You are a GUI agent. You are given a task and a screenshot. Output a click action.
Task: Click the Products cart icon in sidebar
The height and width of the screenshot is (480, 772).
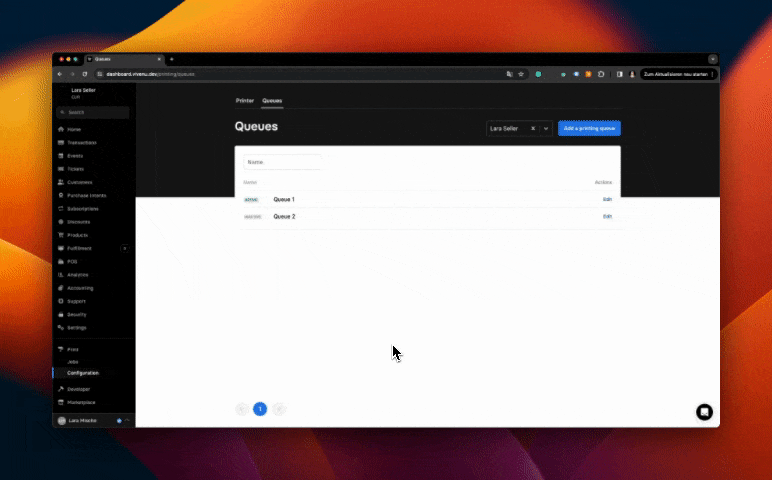[x=61, y=235]
